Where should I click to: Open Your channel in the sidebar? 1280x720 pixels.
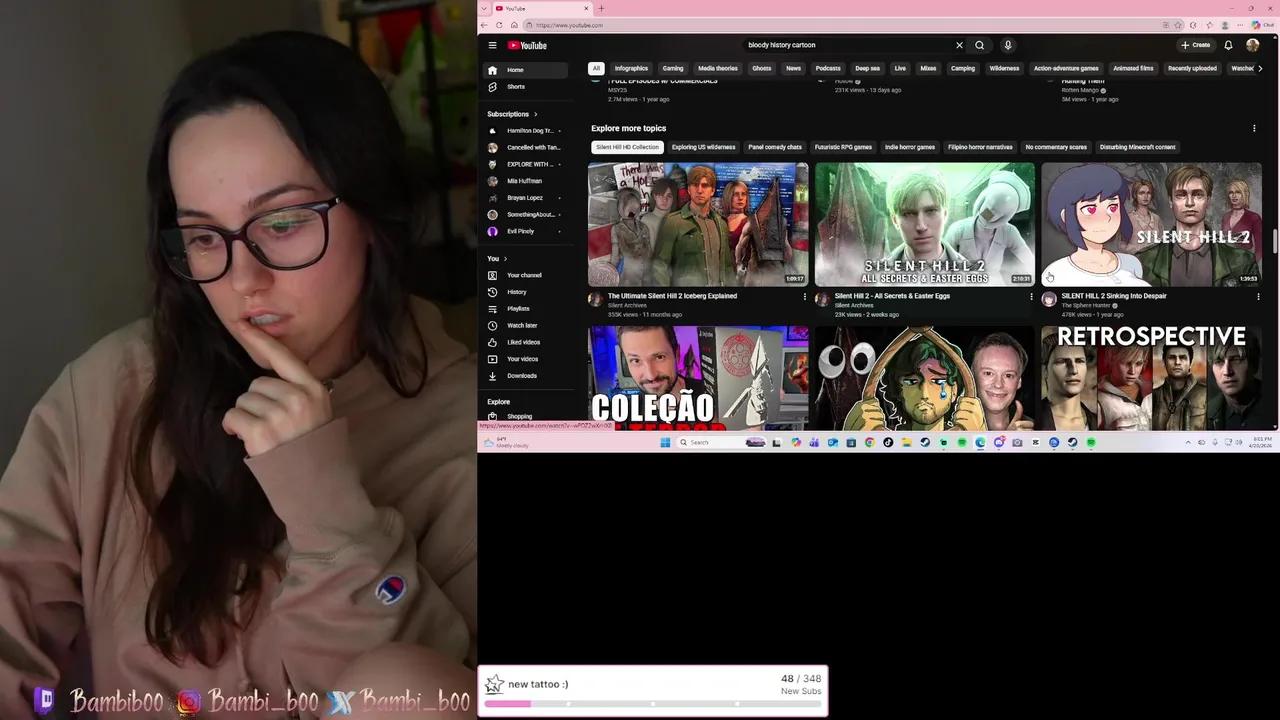coord(524,275)
